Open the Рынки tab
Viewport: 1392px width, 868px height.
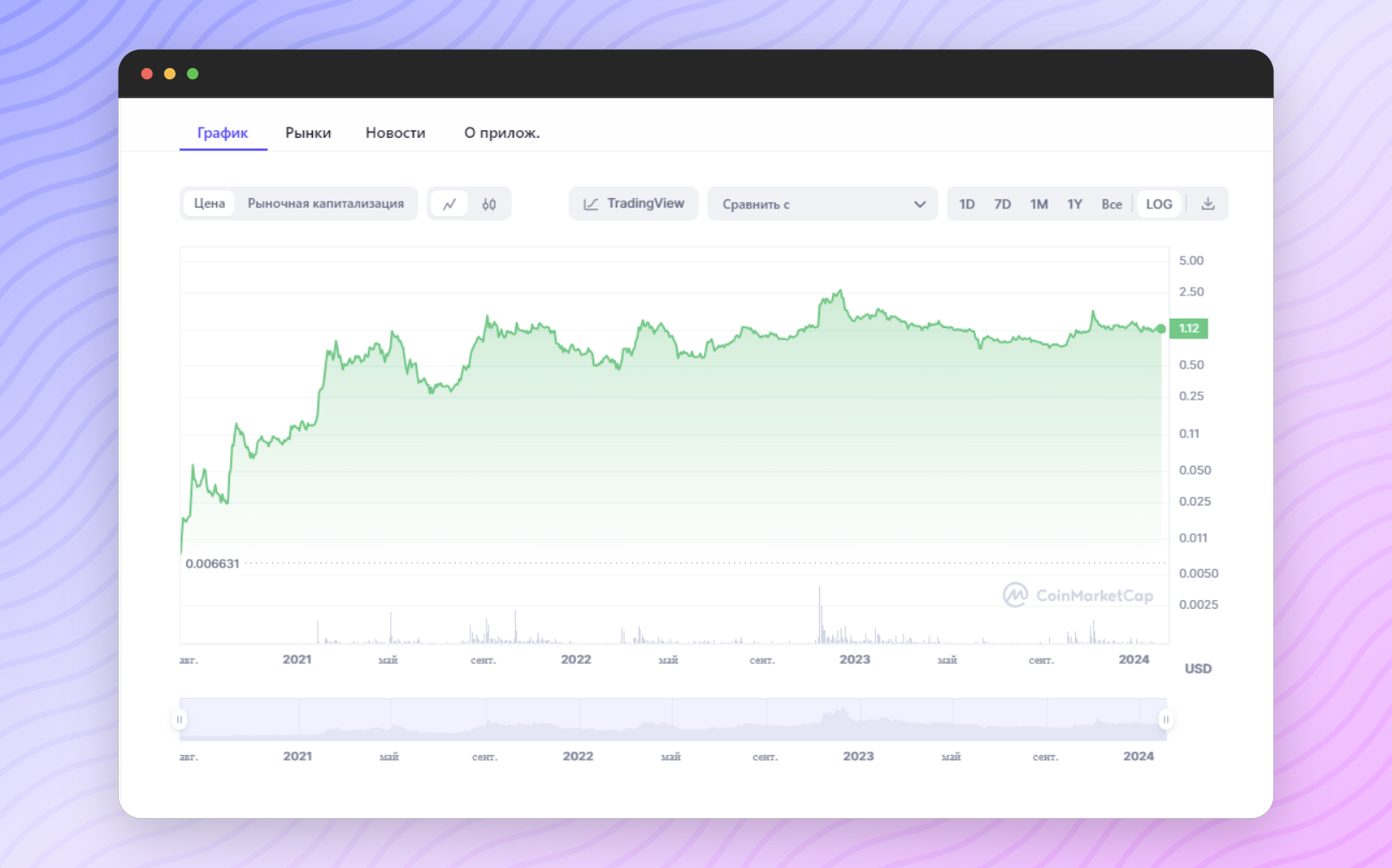(x=308, y=133)
